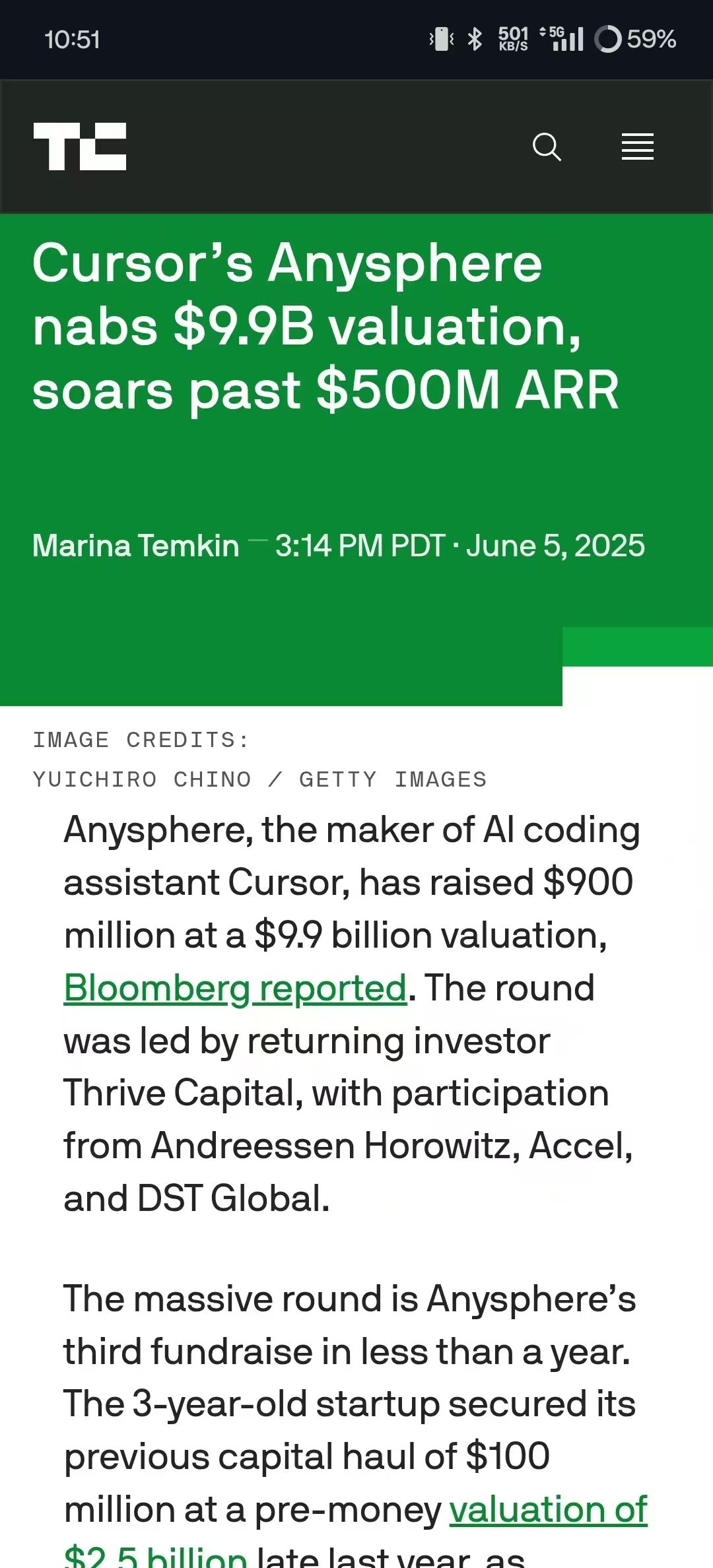This screenshot has height=1568, width=713.
Task: Tap the Bluetooth status icon
Action: 475,39
